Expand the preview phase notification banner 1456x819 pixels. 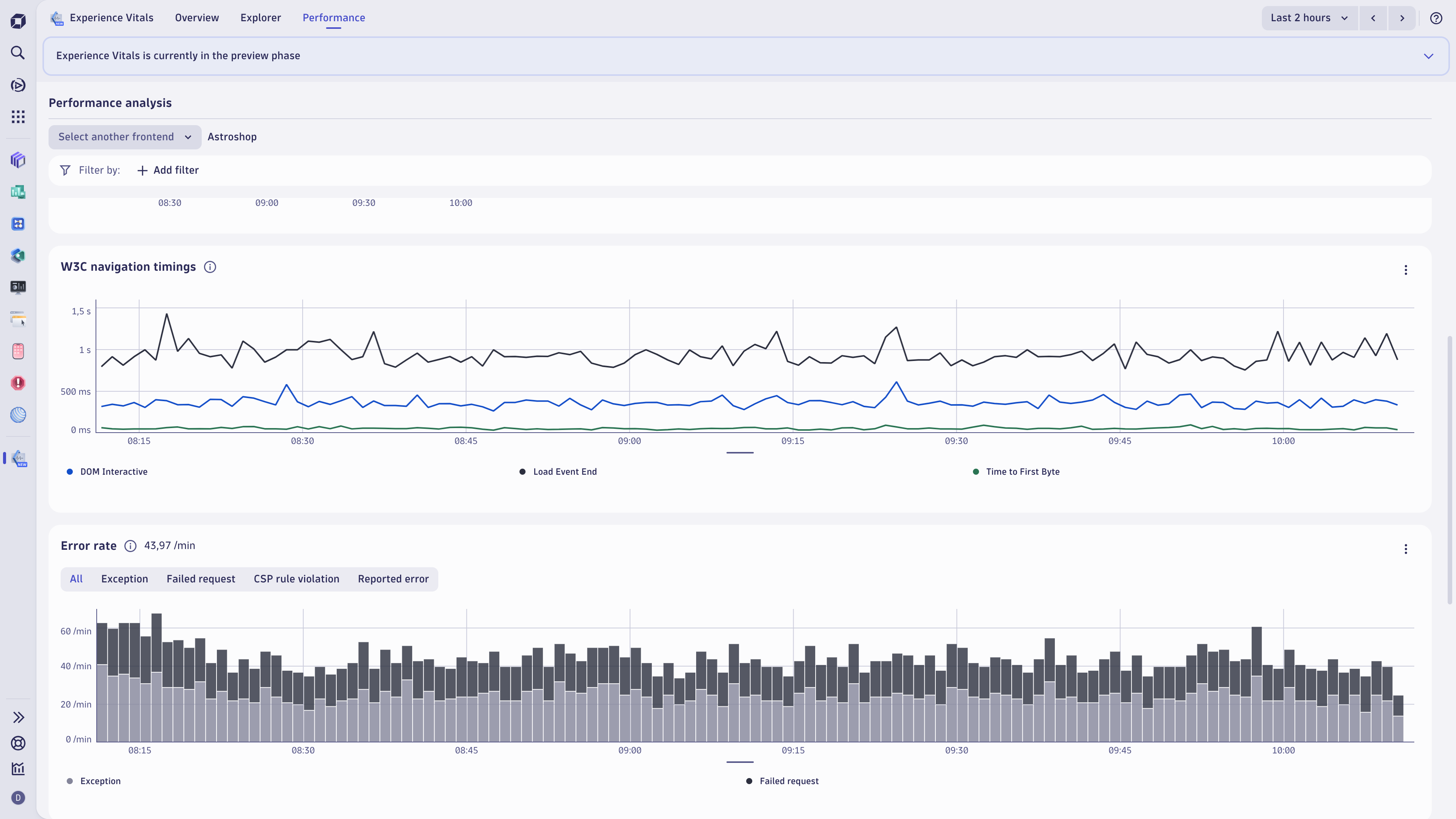point(1429,55)
